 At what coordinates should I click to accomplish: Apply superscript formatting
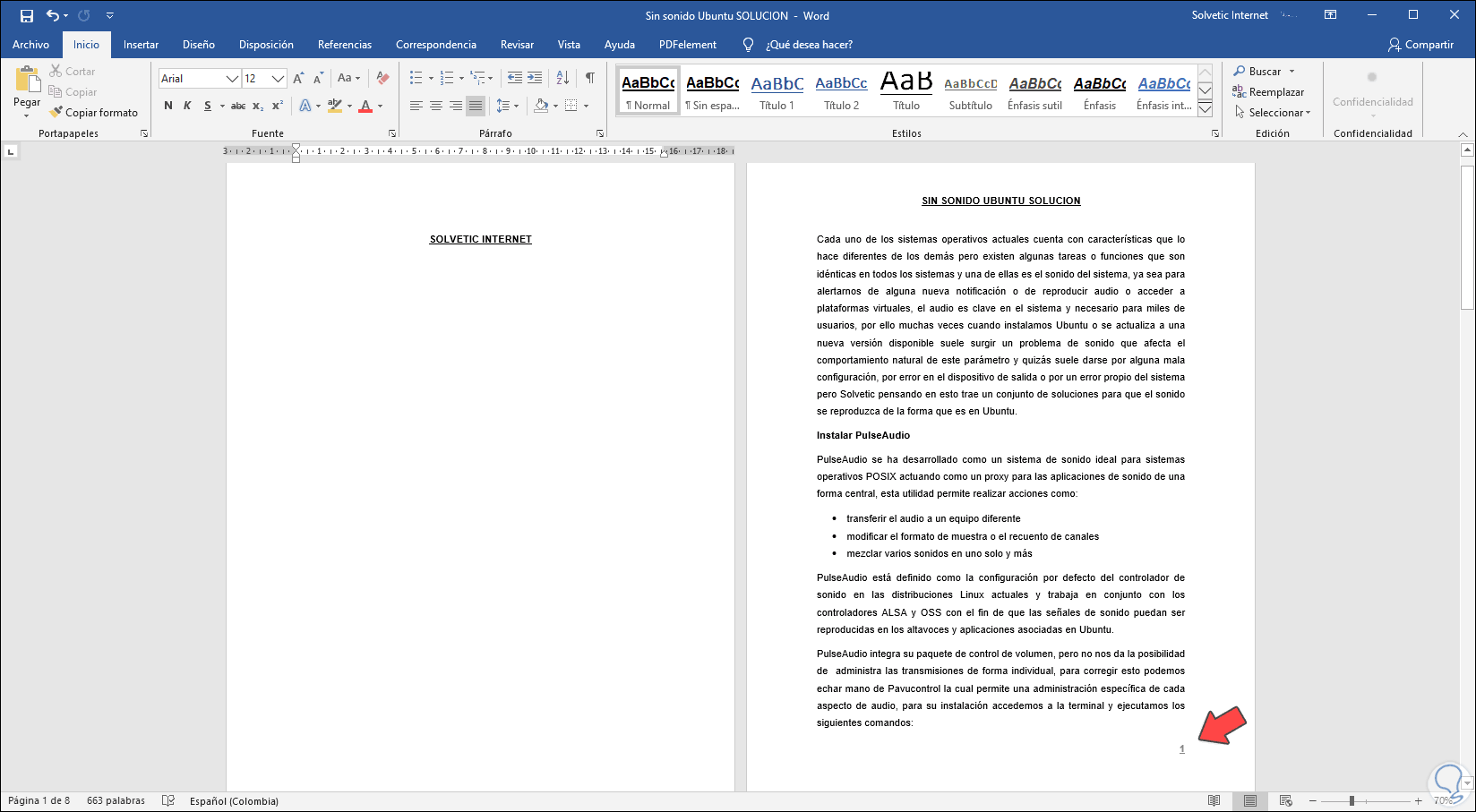[x=278, y=106]
